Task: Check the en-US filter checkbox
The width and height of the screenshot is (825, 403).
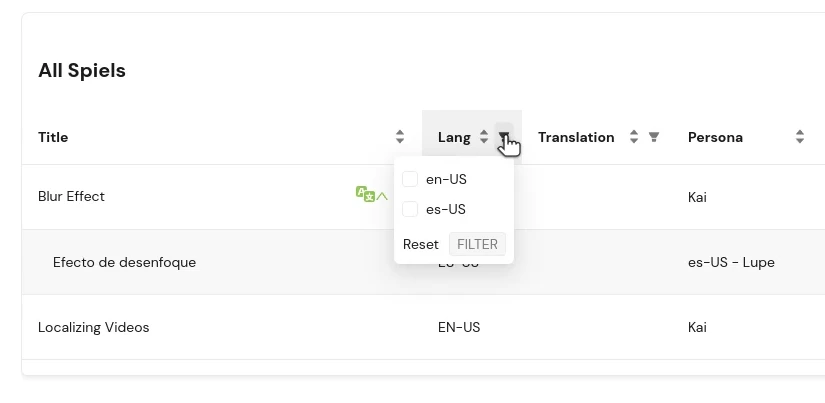Action: pos(410,179)
